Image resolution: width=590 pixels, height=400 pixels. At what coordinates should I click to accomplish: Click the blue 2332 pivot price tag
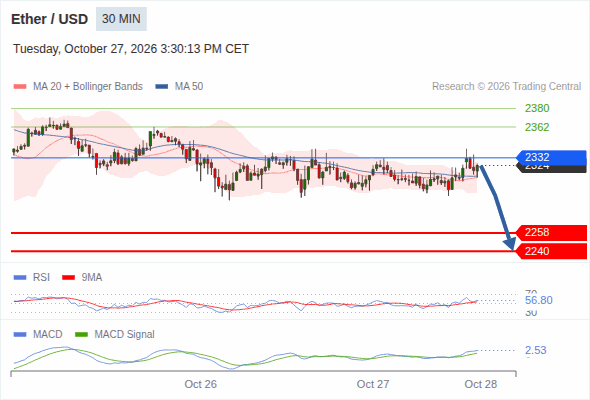[x=551, y=157]
